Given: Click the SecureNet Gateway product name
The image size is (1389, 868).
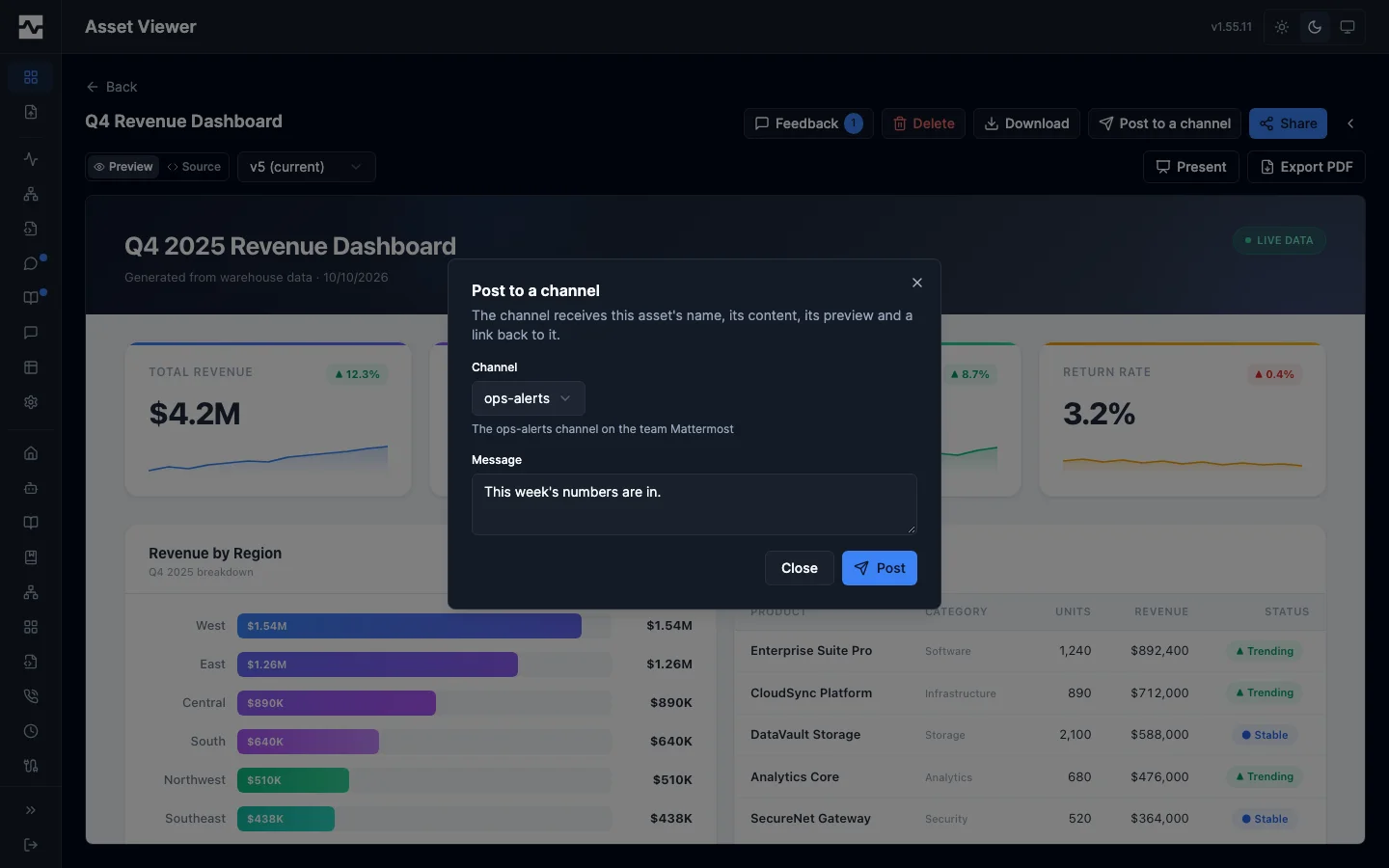Looking at the screenshot, I should tap(810, 819).
